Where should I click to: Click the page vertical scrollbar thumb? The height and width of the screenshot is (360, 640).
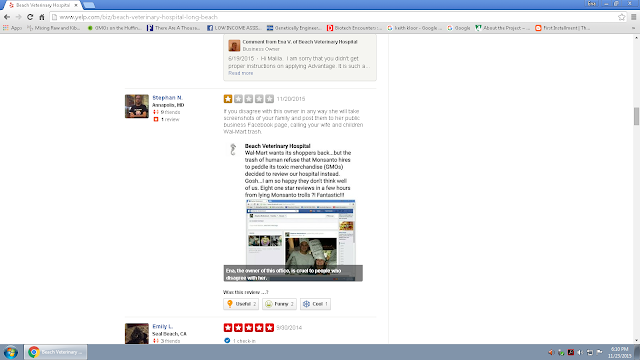click(x=636, y=116)
